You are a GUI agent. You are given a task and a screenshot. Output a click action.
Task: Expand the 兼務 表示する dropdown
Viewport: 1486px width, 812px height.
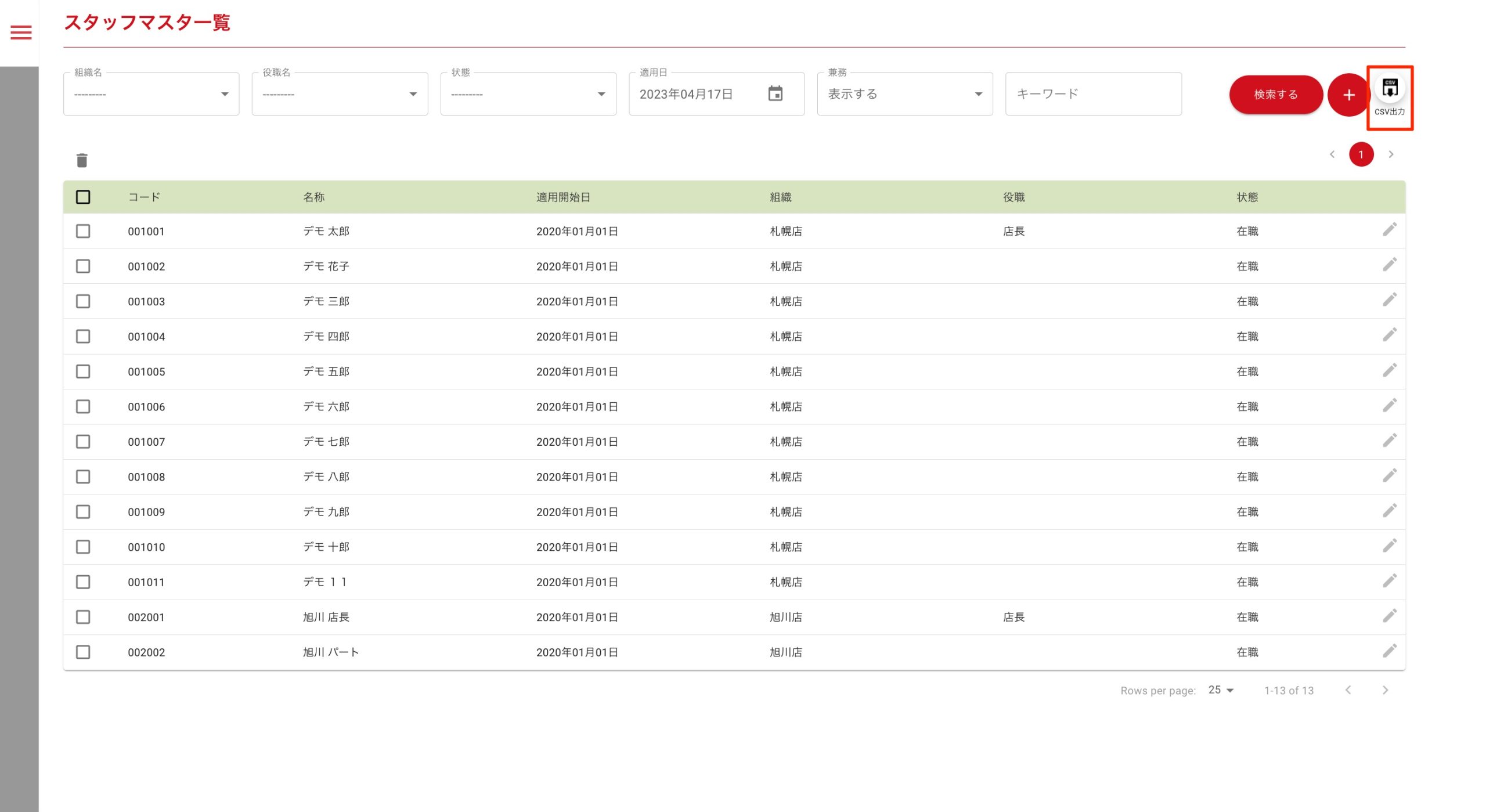point(904,94)
